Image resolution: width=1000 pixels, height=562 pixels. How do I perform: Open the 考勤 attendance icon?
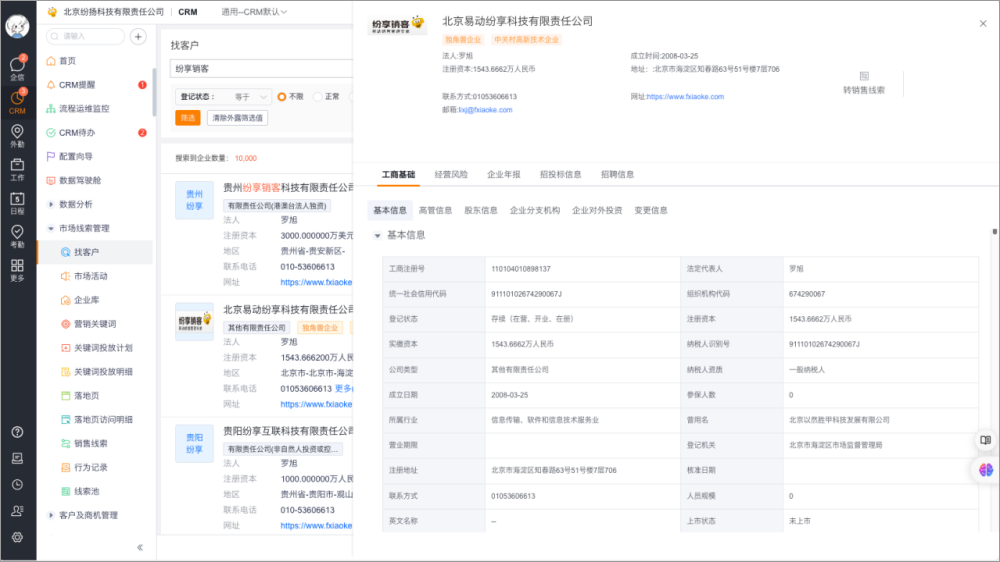coord(17,236)
